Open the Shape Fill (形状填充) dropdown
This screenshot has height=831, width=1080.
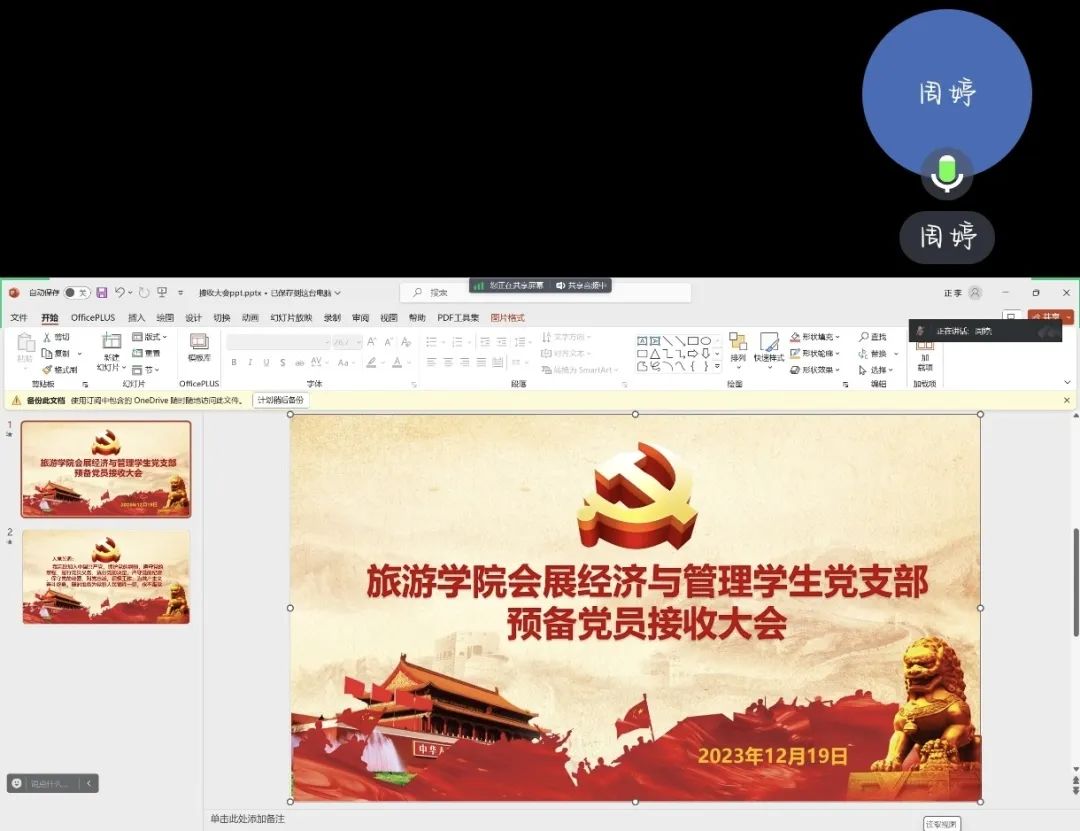pos(816,337)
